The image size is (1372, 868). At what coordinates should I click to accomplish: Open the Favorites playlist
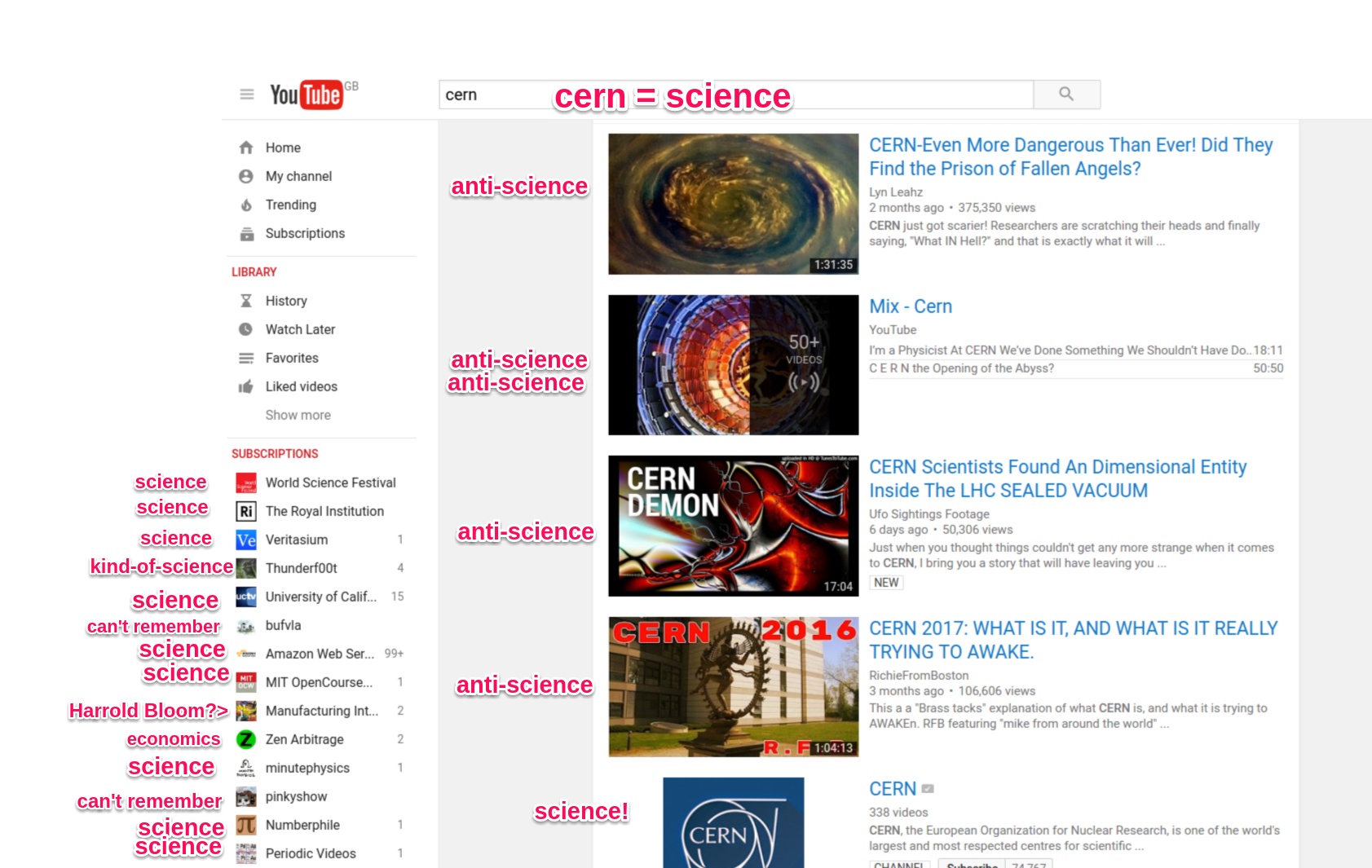point(292,358)
